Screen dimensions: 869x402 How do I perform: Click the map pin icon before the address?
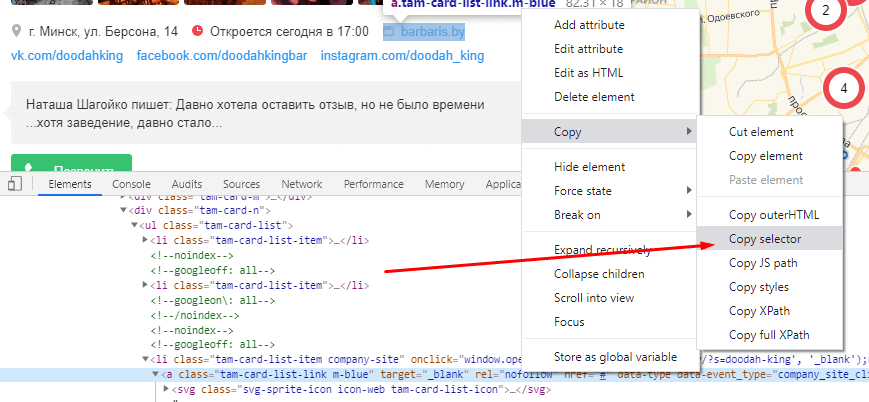pyautogui.click(x=17, y=31)
